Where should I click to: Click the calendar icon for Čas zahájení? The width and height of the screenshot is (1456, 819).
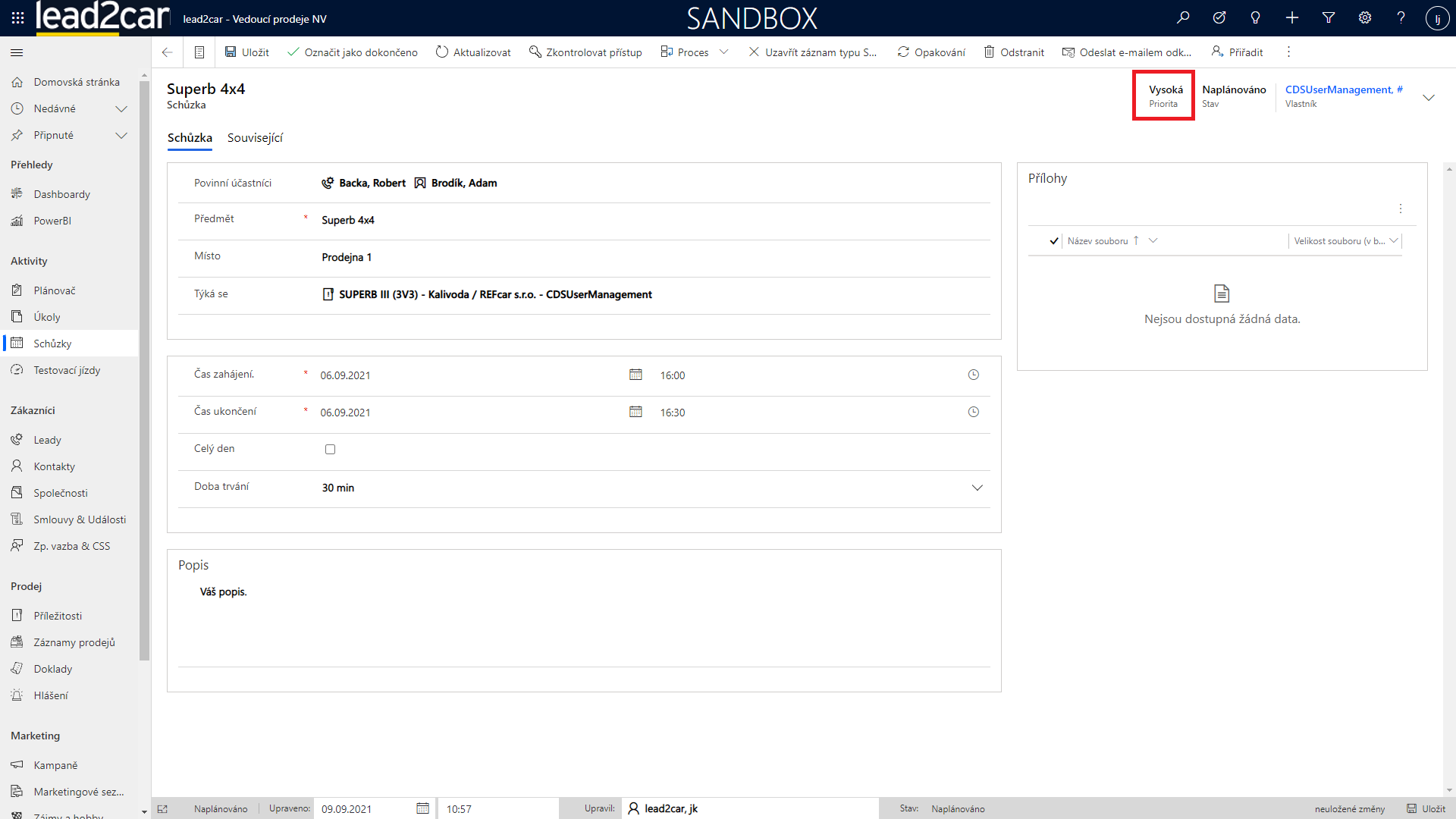coord(635,375)
